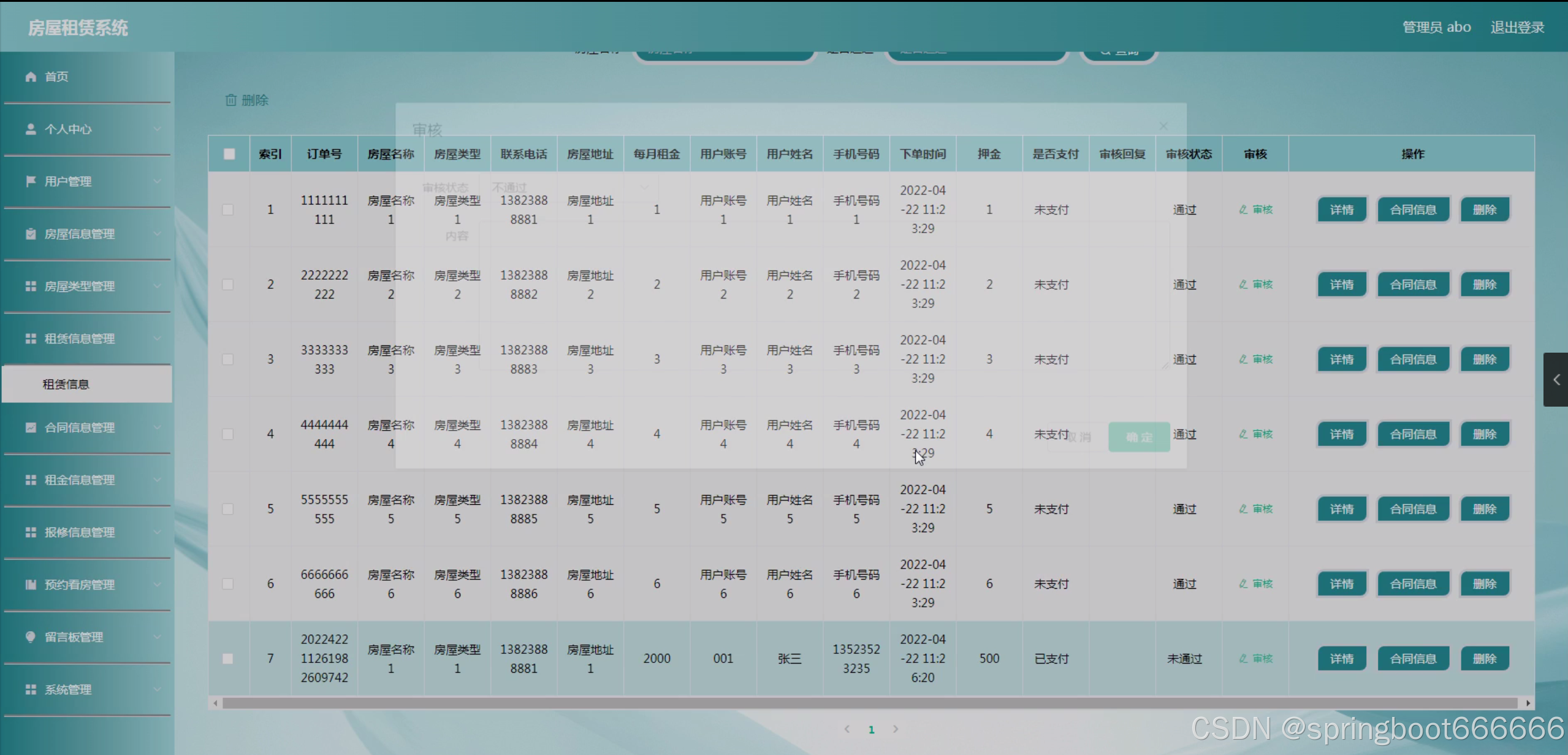The height and width of the screenshot is (755, 1568).
Task: Select the 租赁信息 submenu item
Action: tap(66, 385)
